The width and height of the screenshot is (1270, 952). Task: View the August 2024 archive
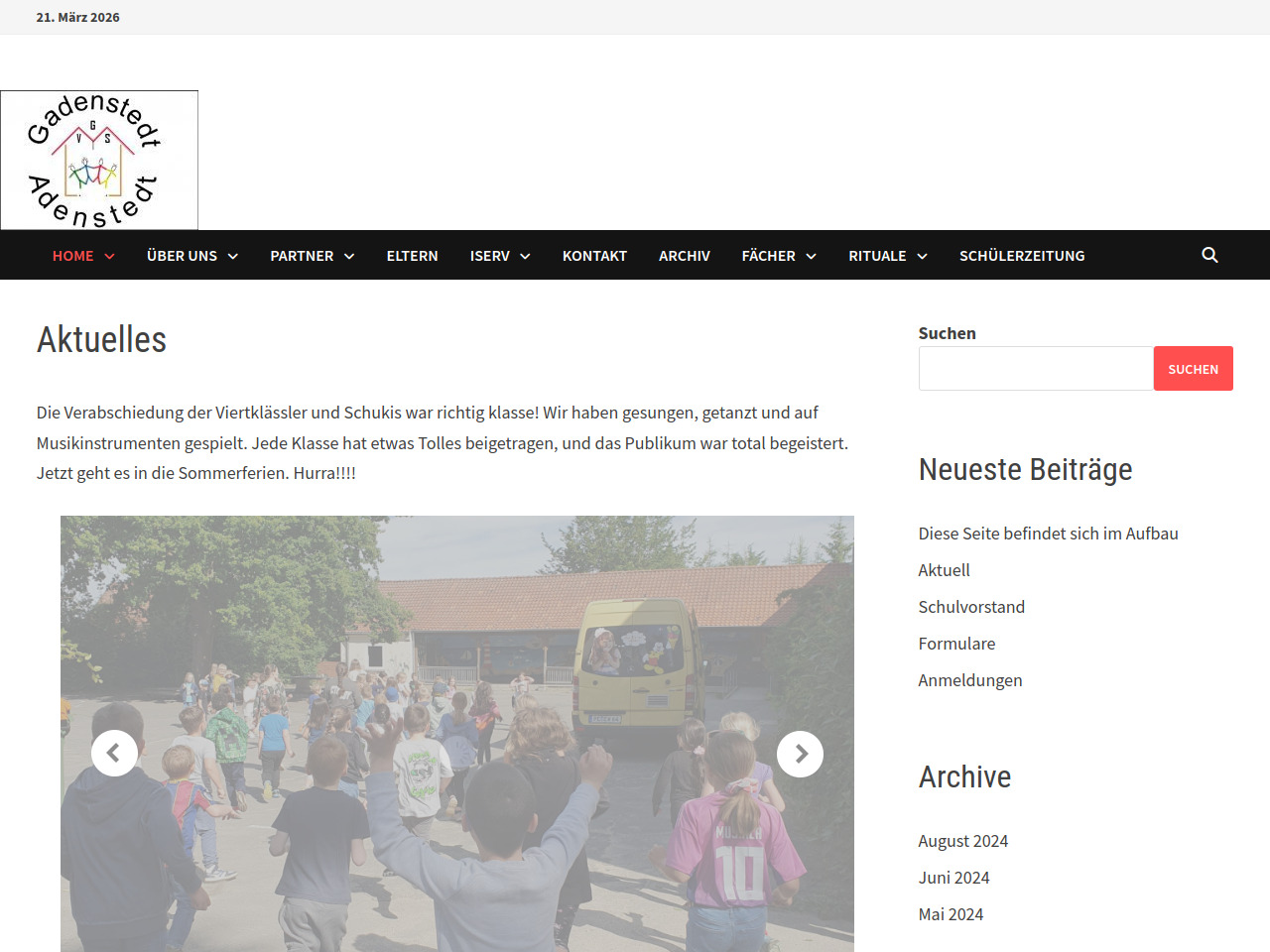pyautogui.click(x=962, y=841)
